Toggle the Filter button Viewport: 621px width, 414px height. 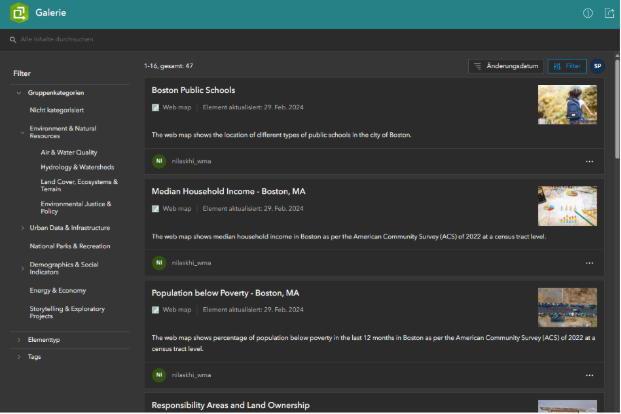tap(567, 66)
